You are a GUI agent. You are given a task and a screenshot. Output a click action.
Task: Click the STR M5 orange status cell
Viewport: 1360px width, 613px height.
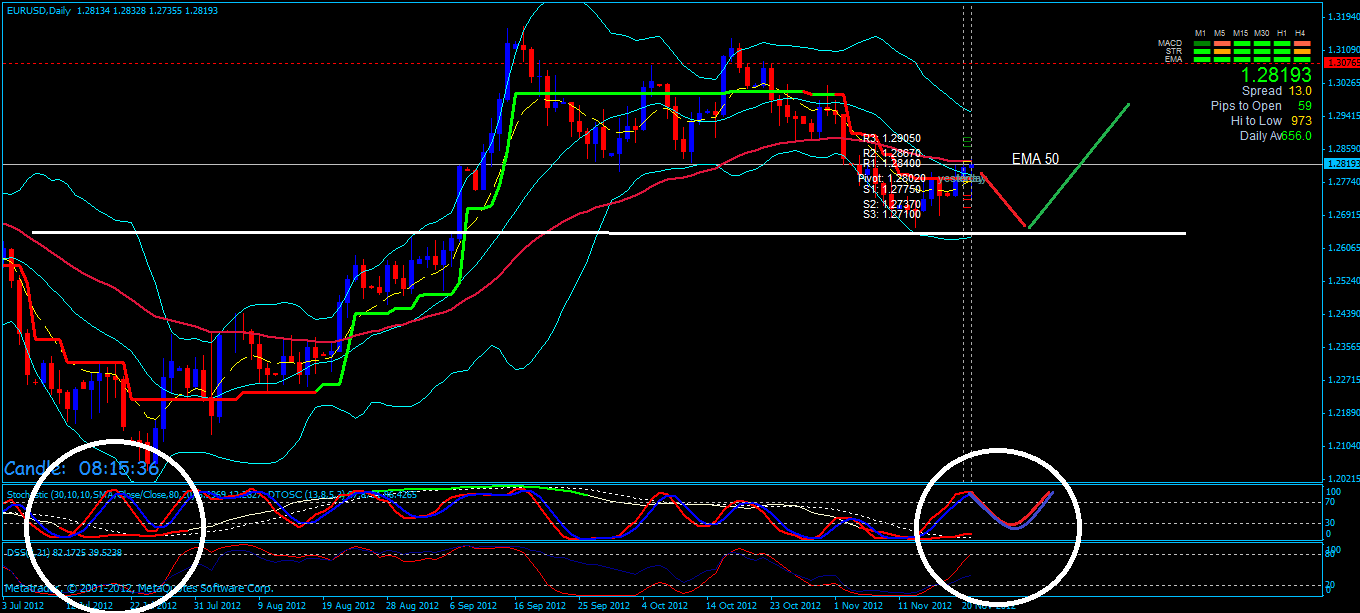pos(1222,50)
